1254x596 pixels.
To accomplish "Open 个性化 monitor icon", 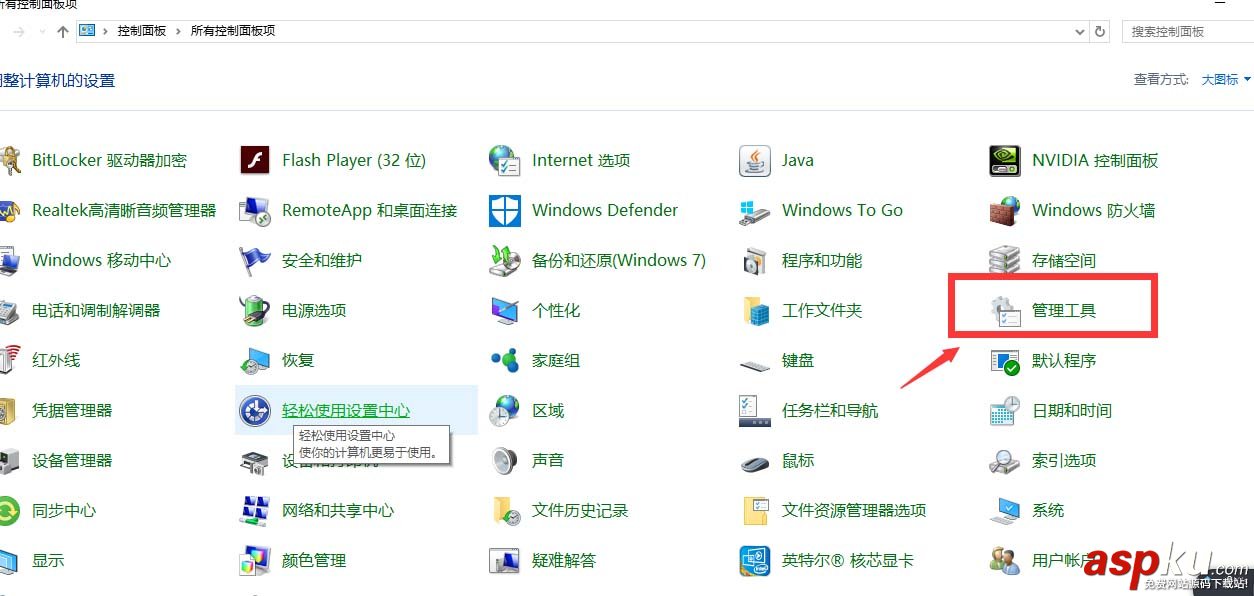I will point(505,310).
